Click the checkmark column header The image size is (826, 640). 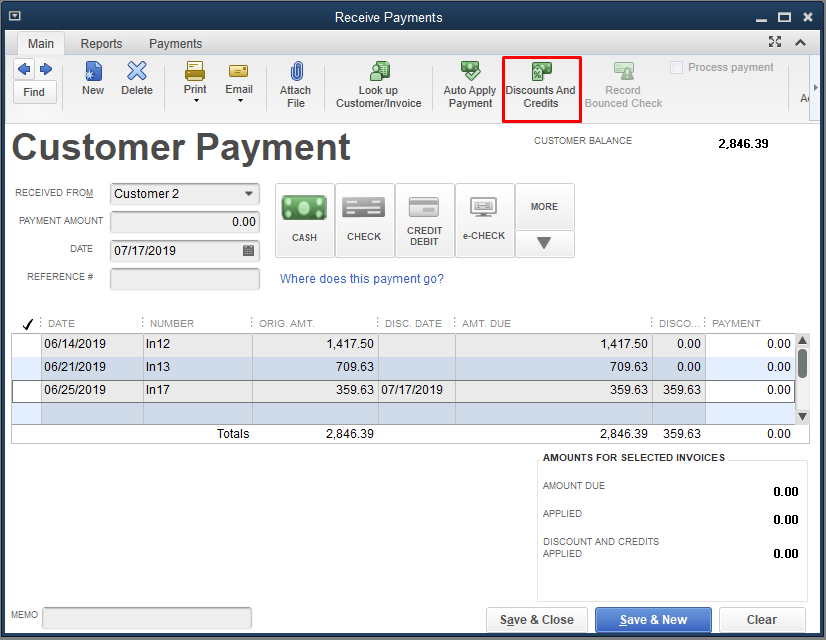27,324
